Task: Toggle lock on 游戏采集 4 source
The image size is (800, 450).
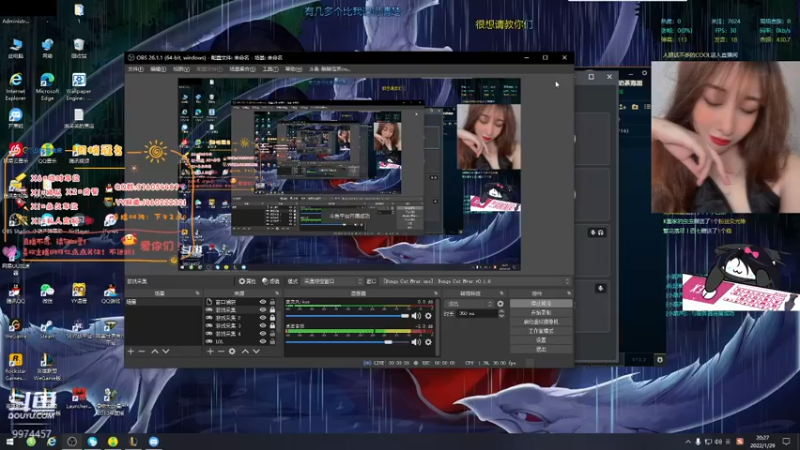Action: tap(272, 333)
